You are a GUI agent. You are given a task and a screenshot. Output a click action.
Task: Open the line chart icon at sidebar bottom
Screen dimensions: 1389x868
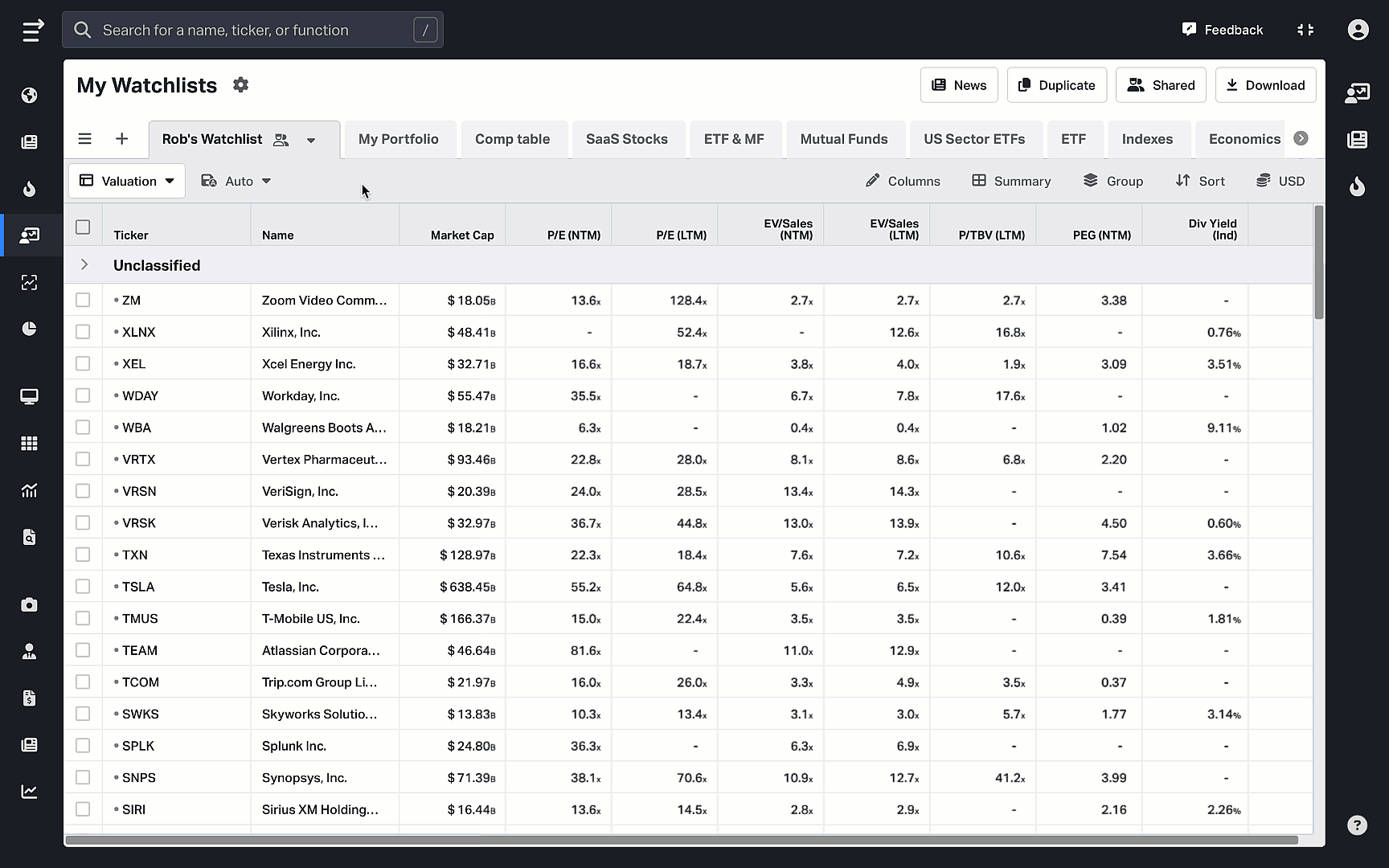tap(30, 792)
